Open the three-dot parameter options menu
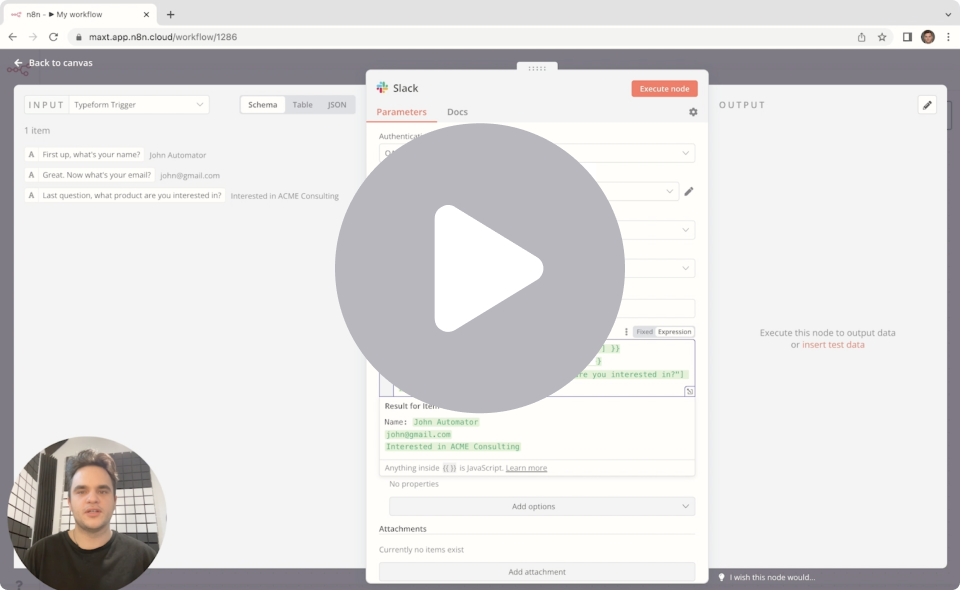Viewport: 960px width, 590px height. [626, 332]
